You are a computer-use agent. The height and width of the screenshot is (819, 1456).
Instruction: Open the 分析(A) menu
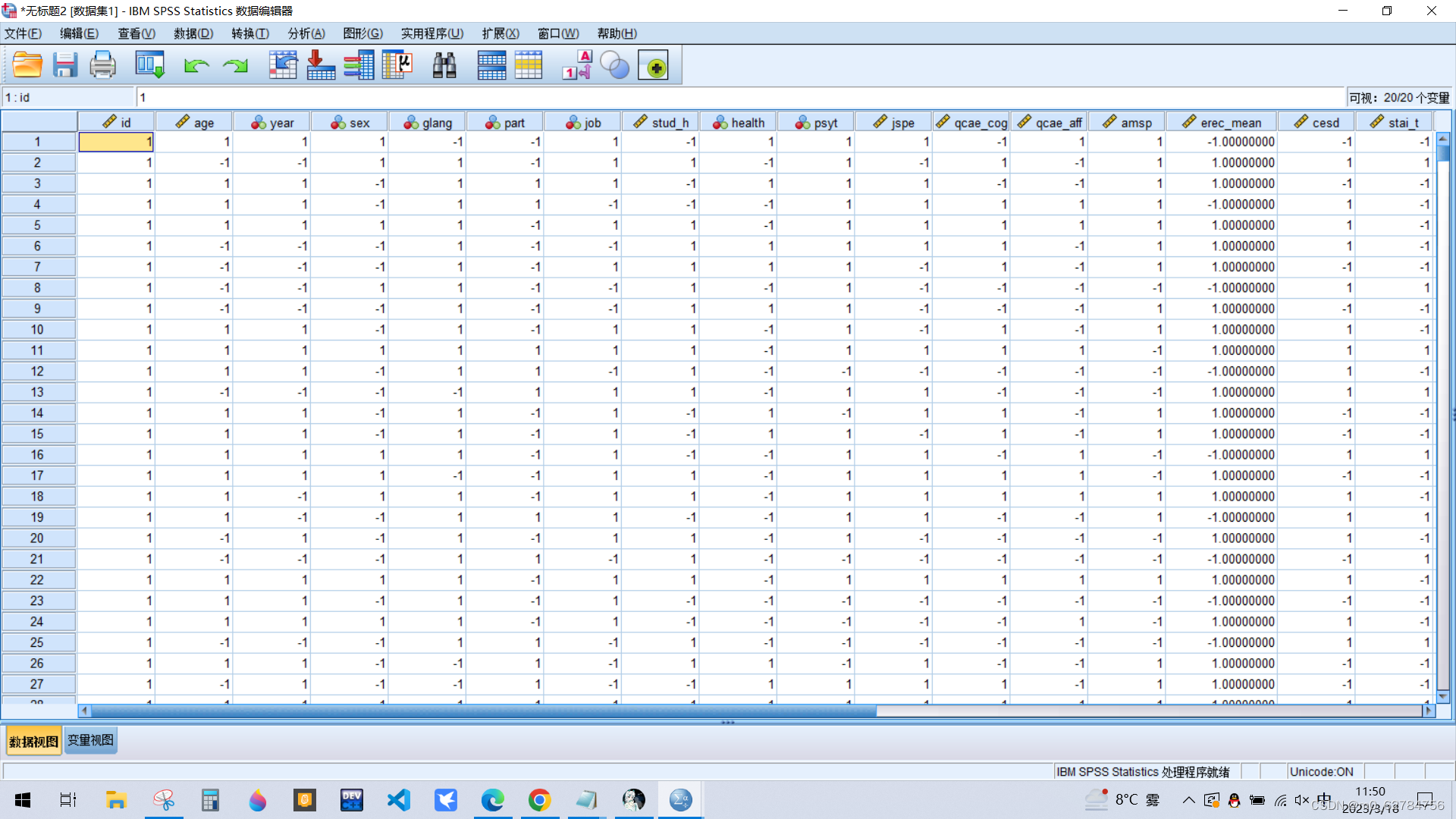click(x=306, y=33)
